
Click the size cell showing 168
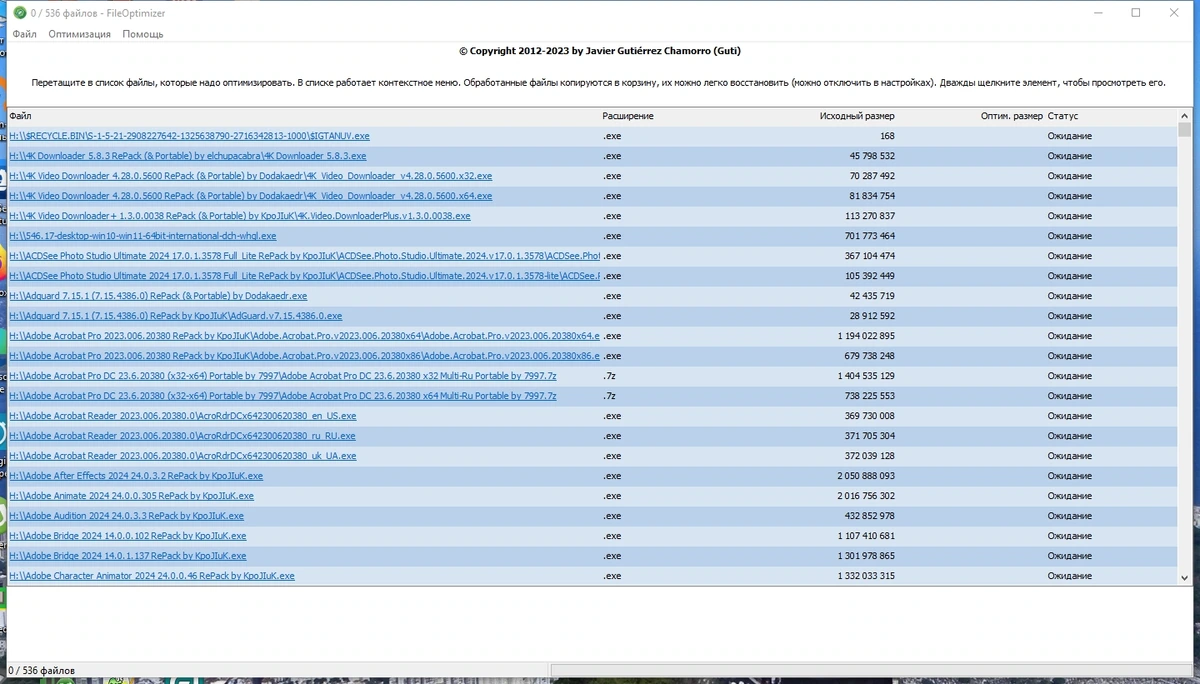(887, 136)
